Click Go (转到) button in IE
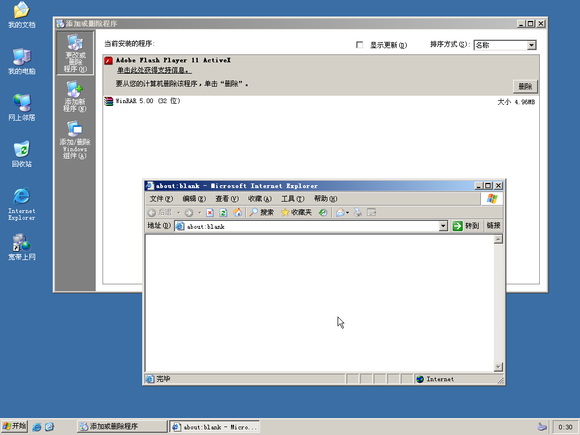The width and height of the screenshot is (580, 435). click(465, 226)
